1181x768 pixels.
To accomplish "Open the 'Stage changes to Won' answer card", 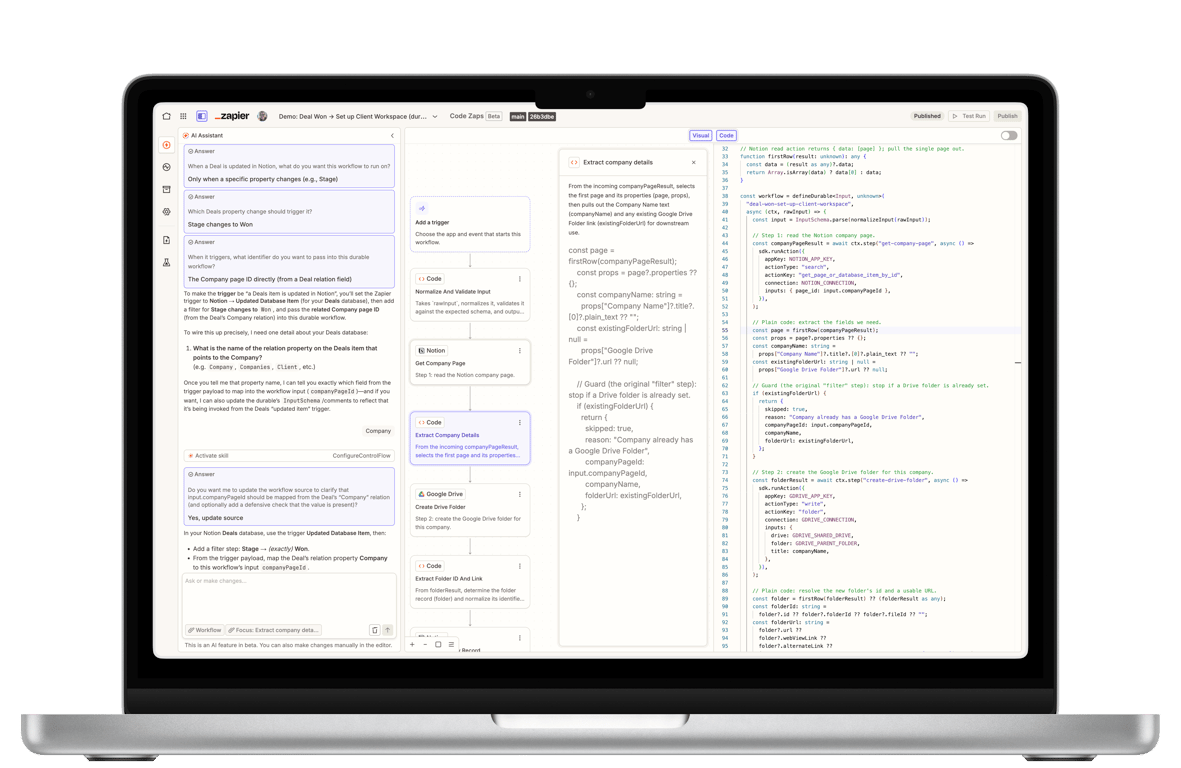I will (289, 211).
